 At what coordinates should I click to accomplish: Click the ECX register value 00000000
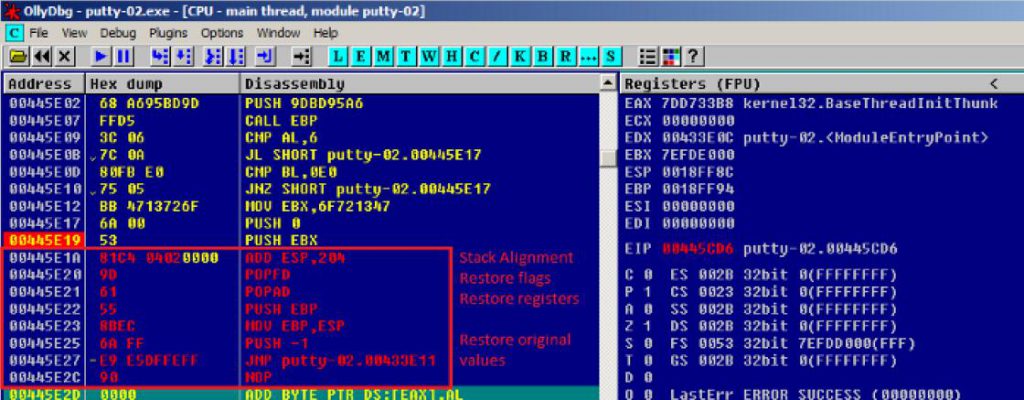pos(697,121)
